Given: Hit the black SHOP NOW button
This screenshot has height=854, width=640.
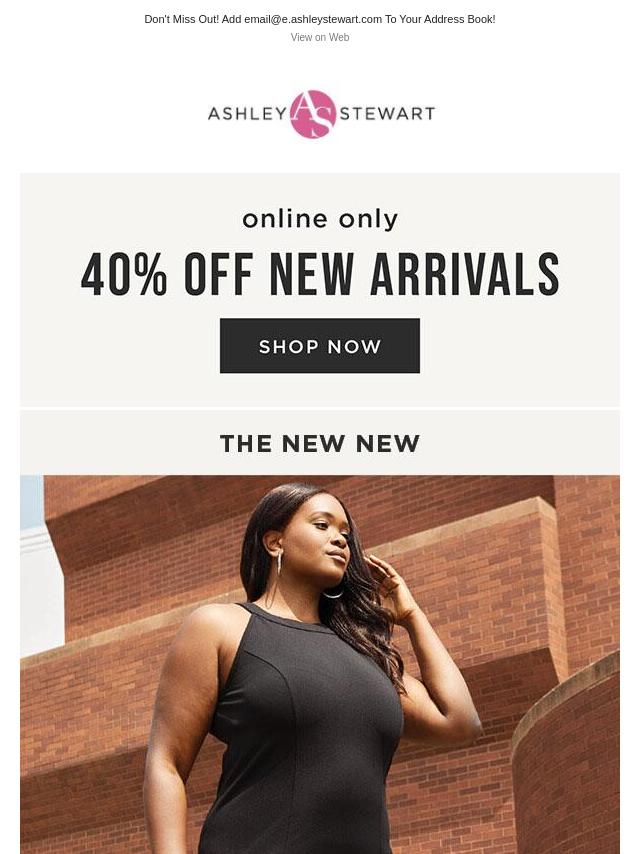Looking at the screenshot, I should (x=320, y=346).
